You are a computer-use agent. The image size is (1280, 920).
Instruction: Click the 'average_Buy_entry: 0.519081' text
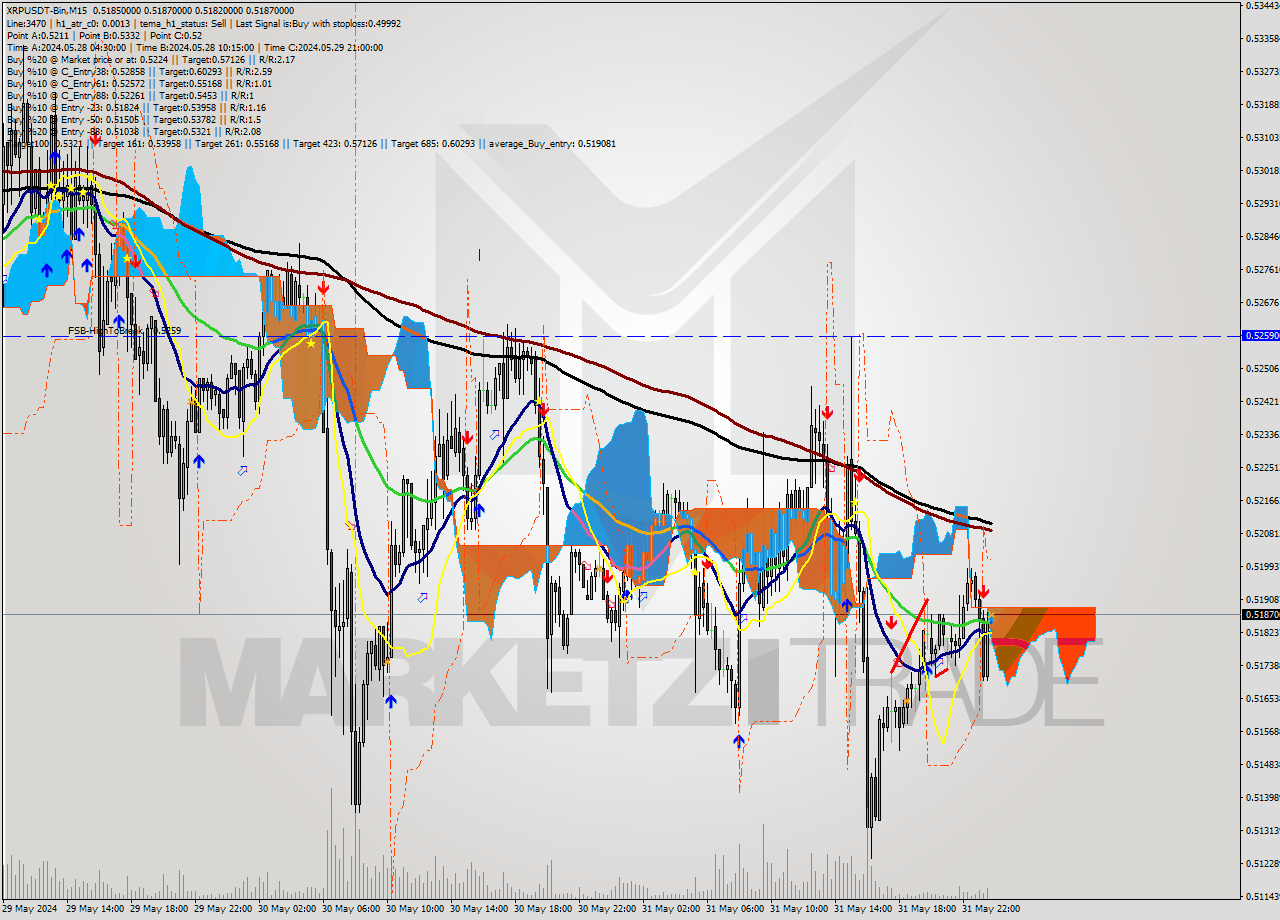(x=552, y=143)
